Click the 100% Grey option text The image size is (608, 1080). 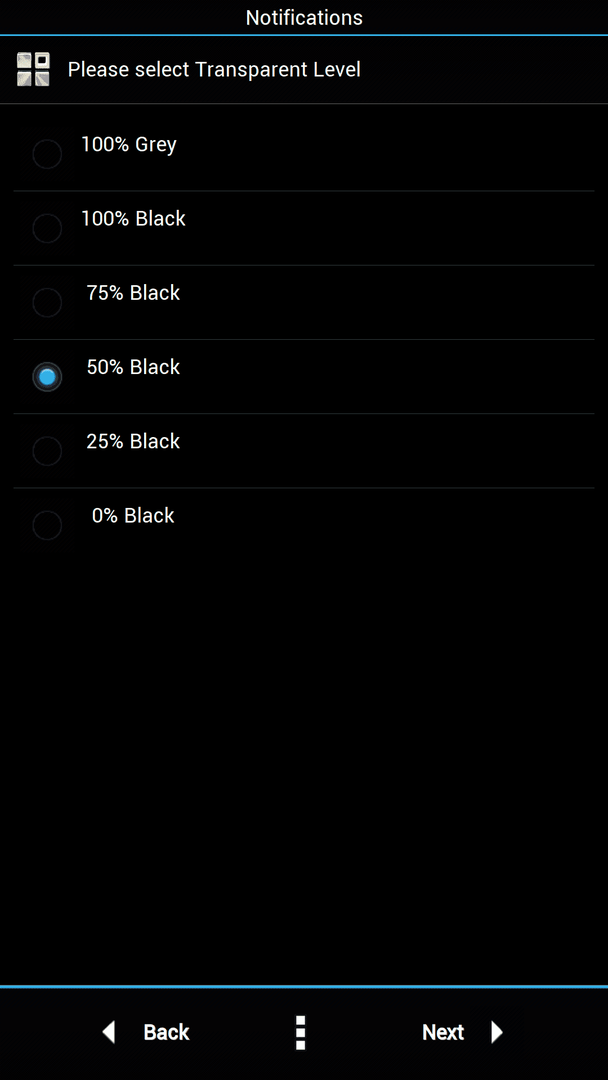(129, 145)
